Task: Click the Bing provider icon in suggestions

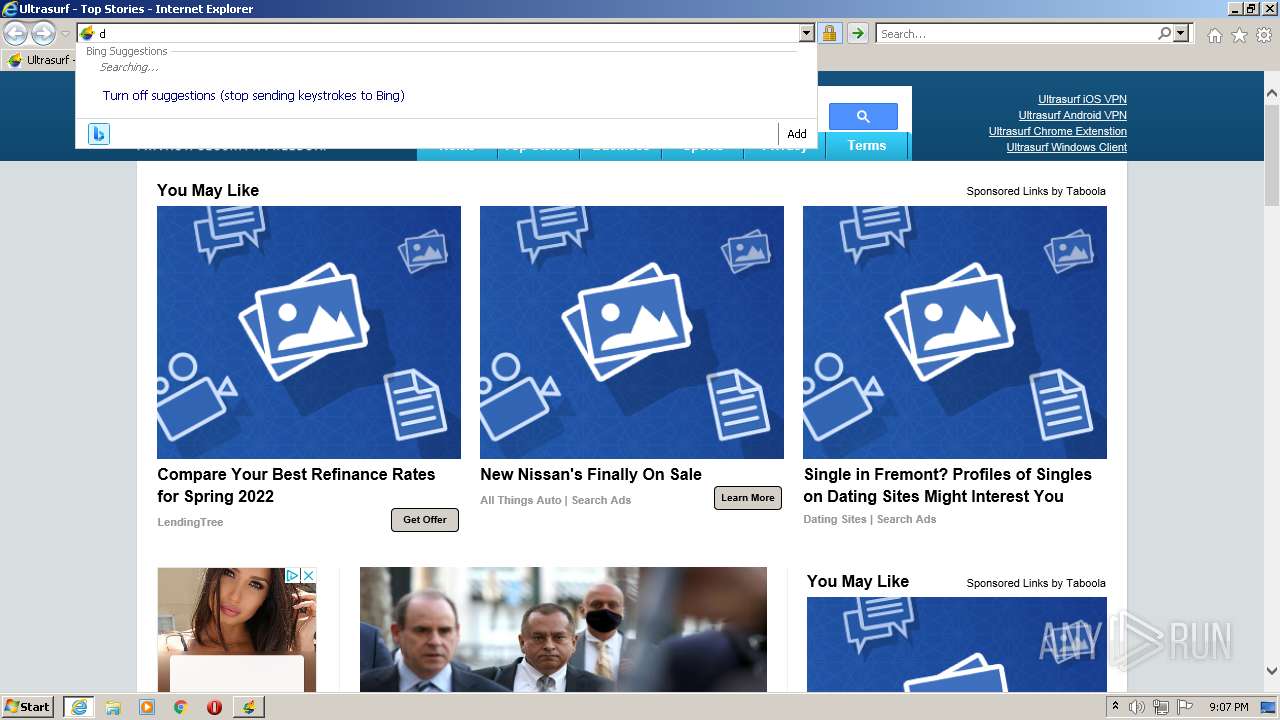Action: pos(98,134)
